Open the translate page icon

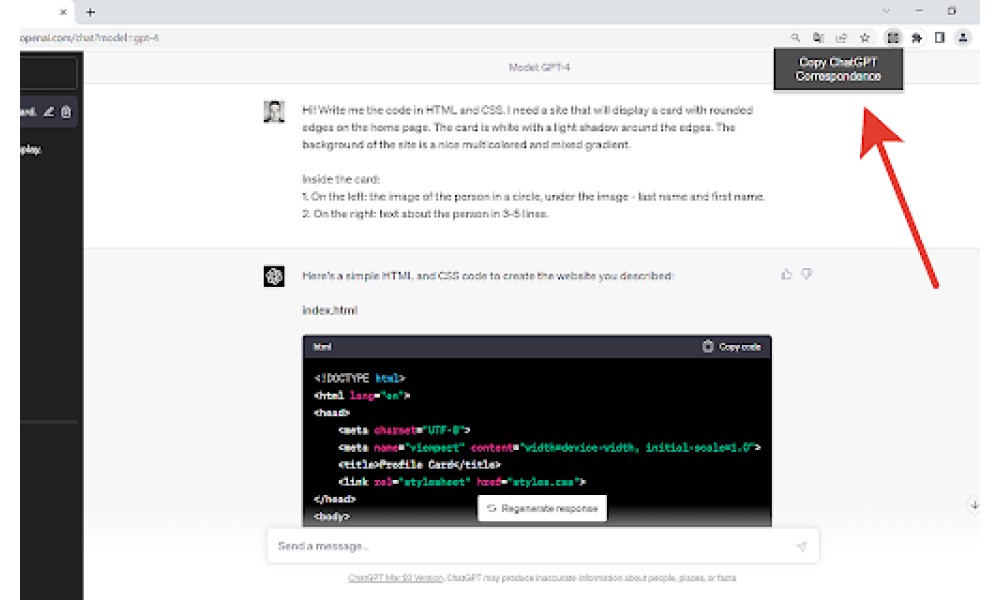tap(818, 38)
